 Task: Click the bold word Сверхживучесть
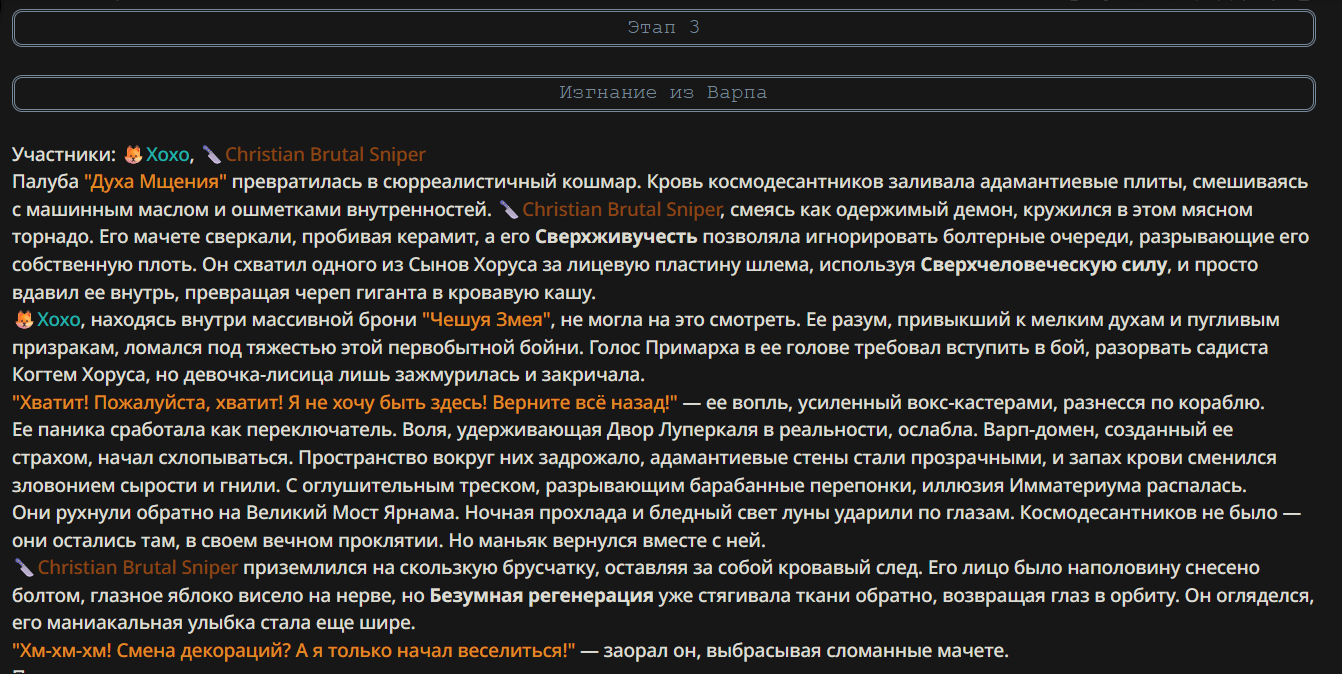pyautogui.click(x=616, y=238)
